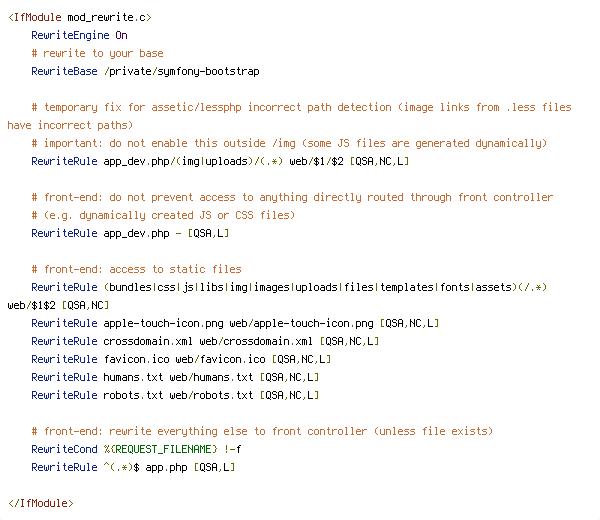Click the [QSA,NC,L] flags after web/$1/$2
This screenshot has height=520, width=600.
point(379,161)
